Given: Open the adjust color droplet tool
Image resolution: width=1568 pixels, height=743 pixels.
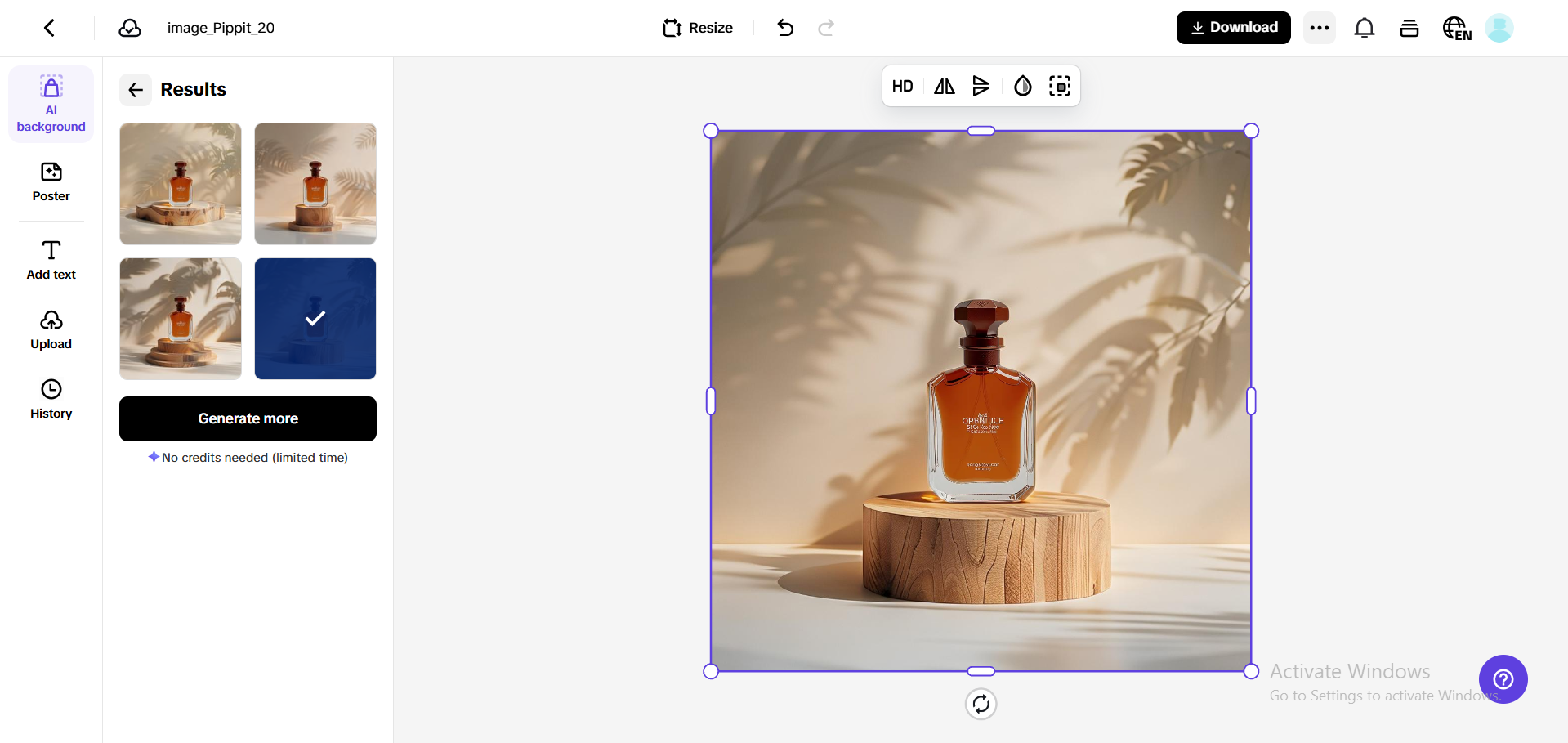Looking at the screenshot, I should pyautogui.click(x=1021, y=86).
